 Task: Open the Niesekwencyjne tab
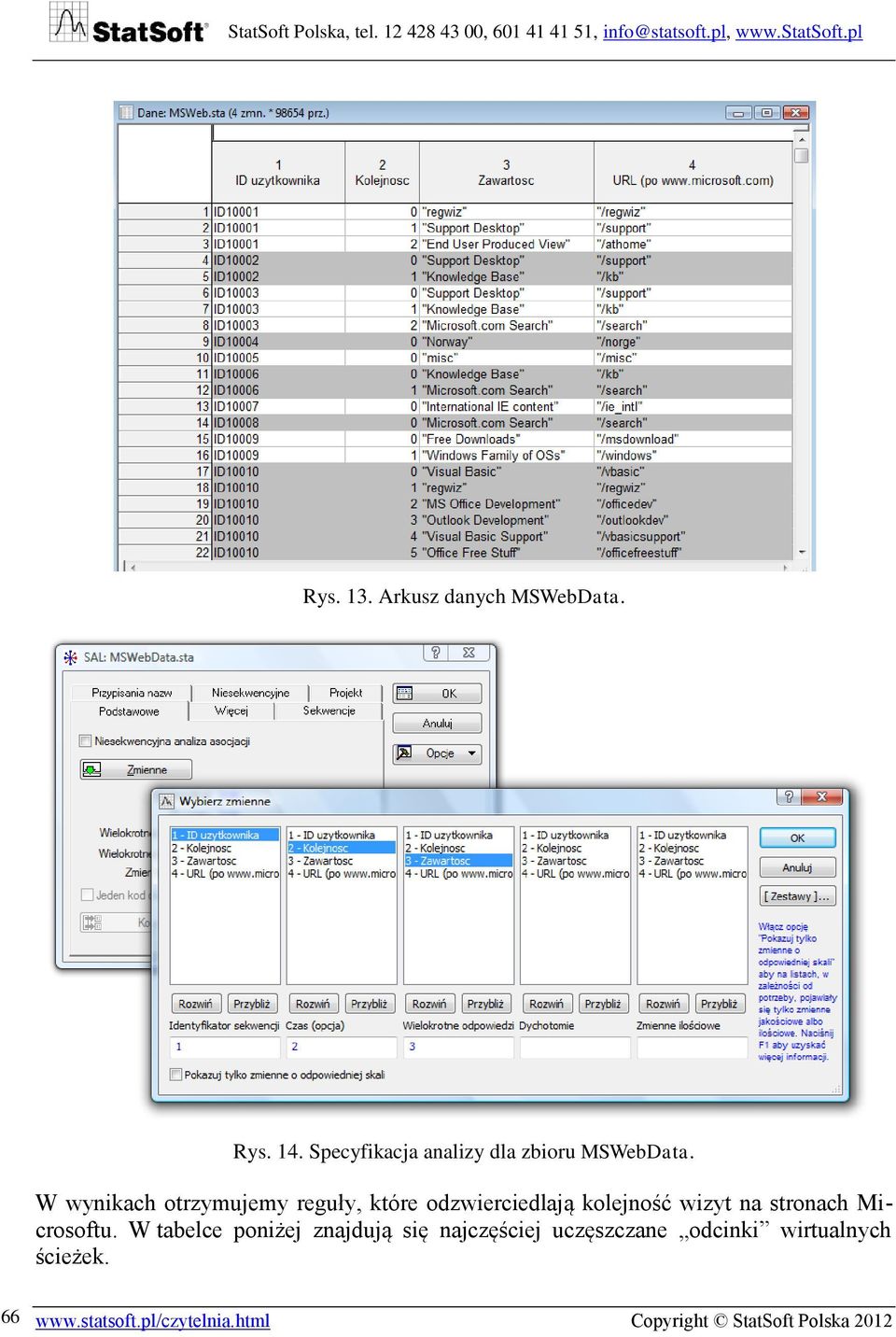coord(250,693)
